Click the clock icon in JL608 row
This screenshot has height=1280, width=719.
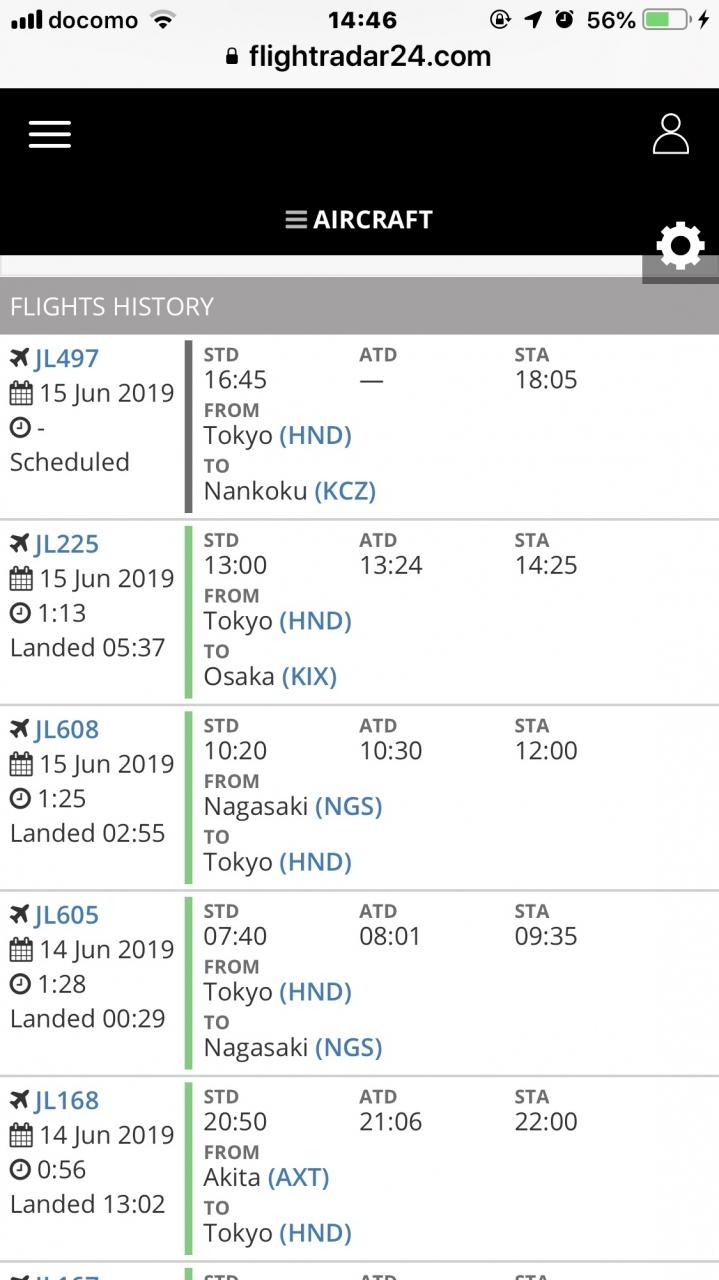tap(20, 799)
